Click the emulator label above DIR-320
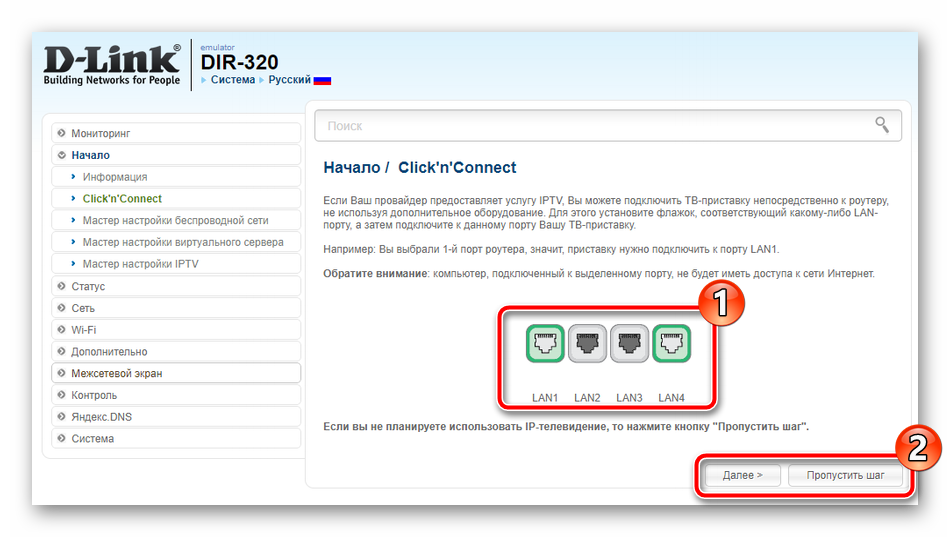Image resolution: width=950 pixels, height=537 pixels. point(218,47)
